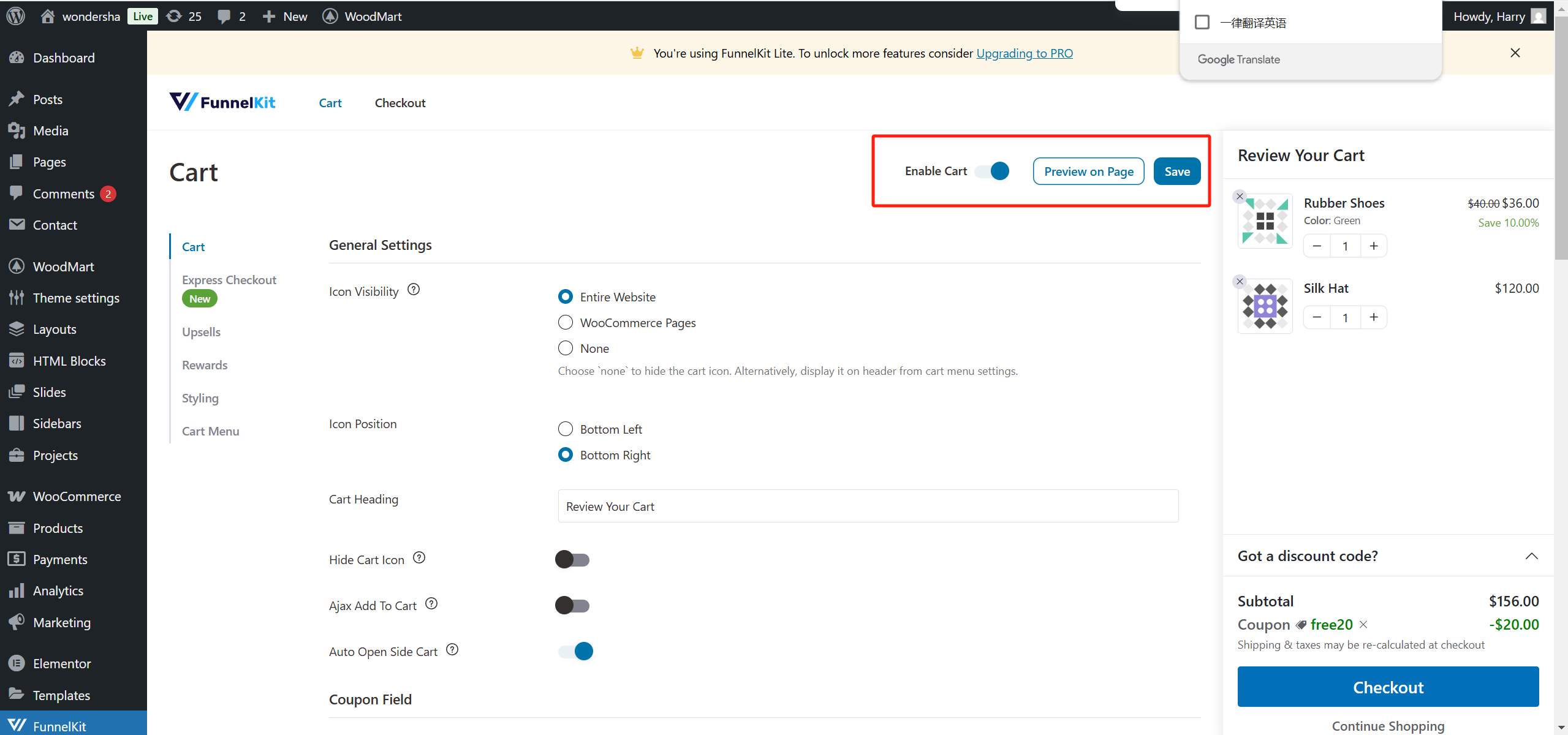The height and width of the screenshot is (735, 1568).
Task: Click the WordPress logo icon in admin bar
Action: pyautogui.click(x=16, y=16)
